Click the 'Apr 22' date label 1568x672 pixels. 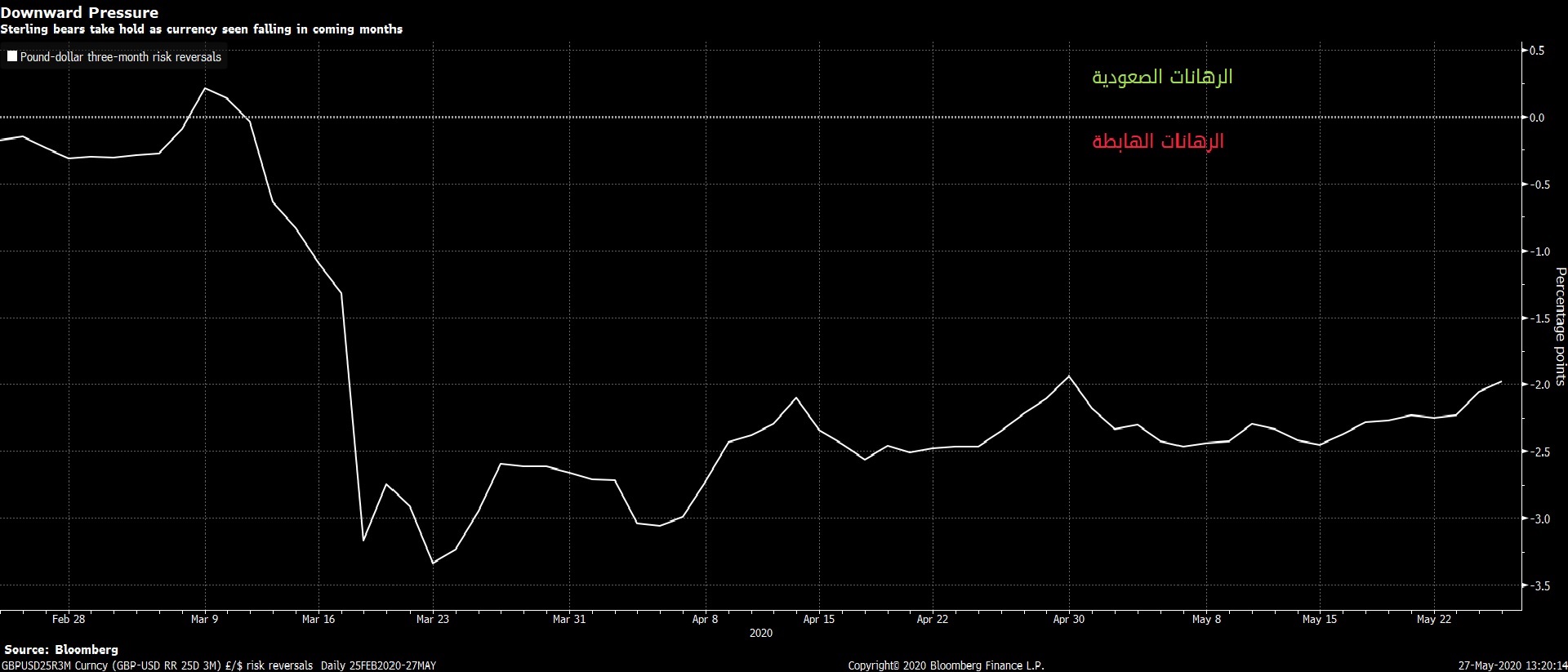(x=933, y=619)
